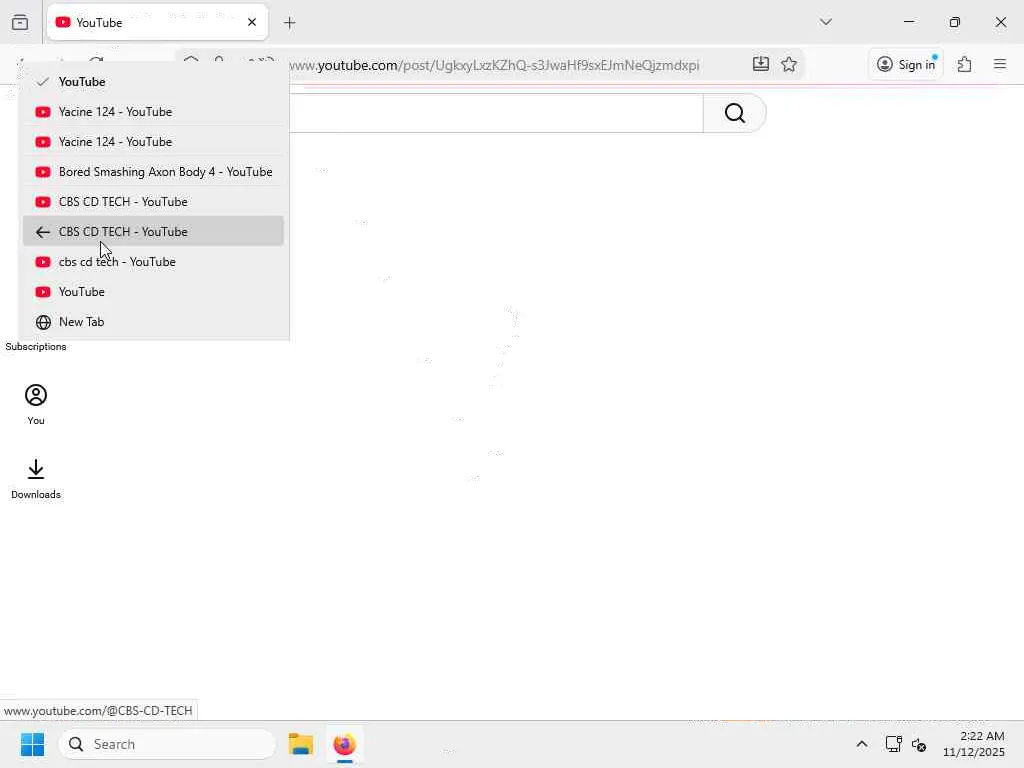Click the Windows taskbar Search box
The image size is (1024, 768).
[x=167, y=744]
